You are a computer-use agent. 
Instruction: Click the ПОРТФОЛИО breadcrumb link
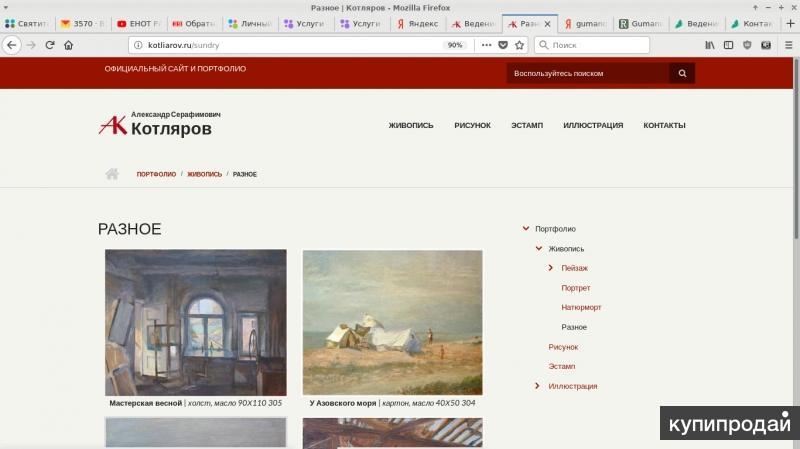pos(156,174)
